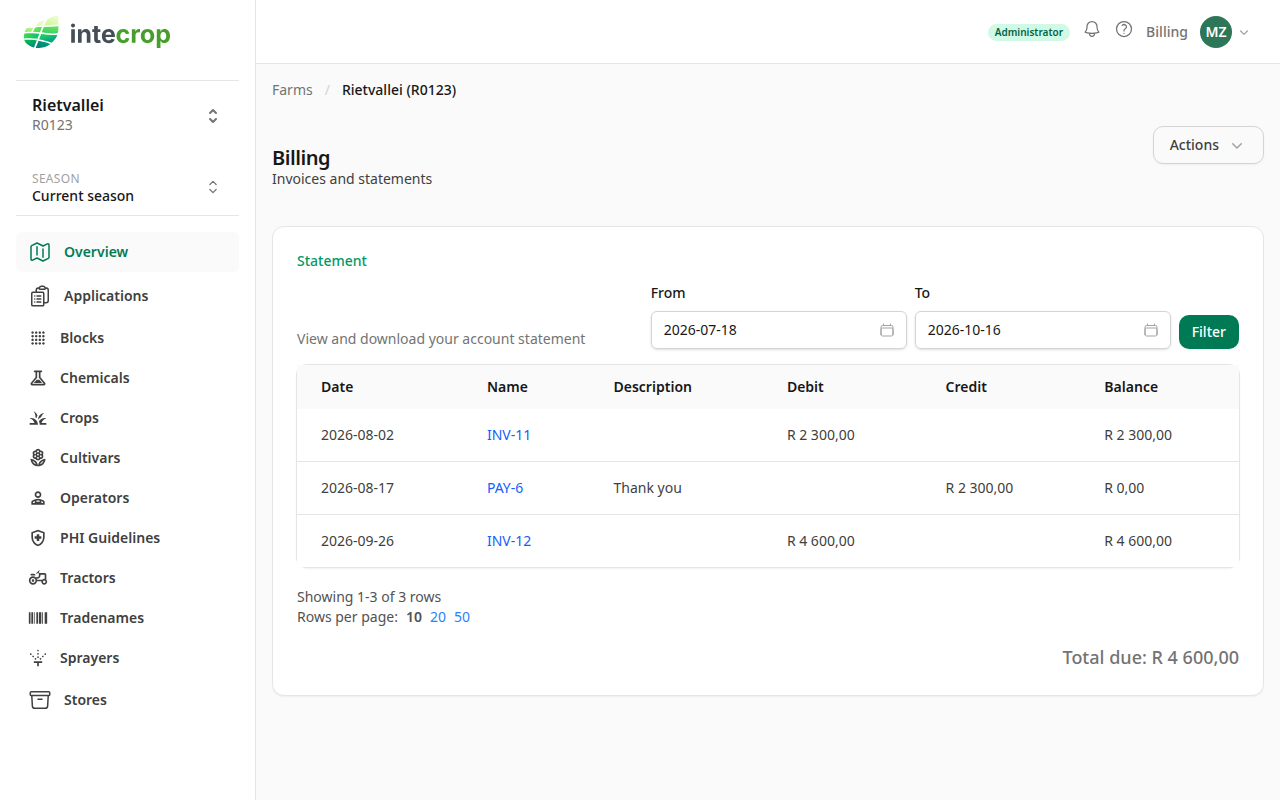Click the Chemicals flask icon
This screenshot has height=800, width=1280.
[38, 378]
